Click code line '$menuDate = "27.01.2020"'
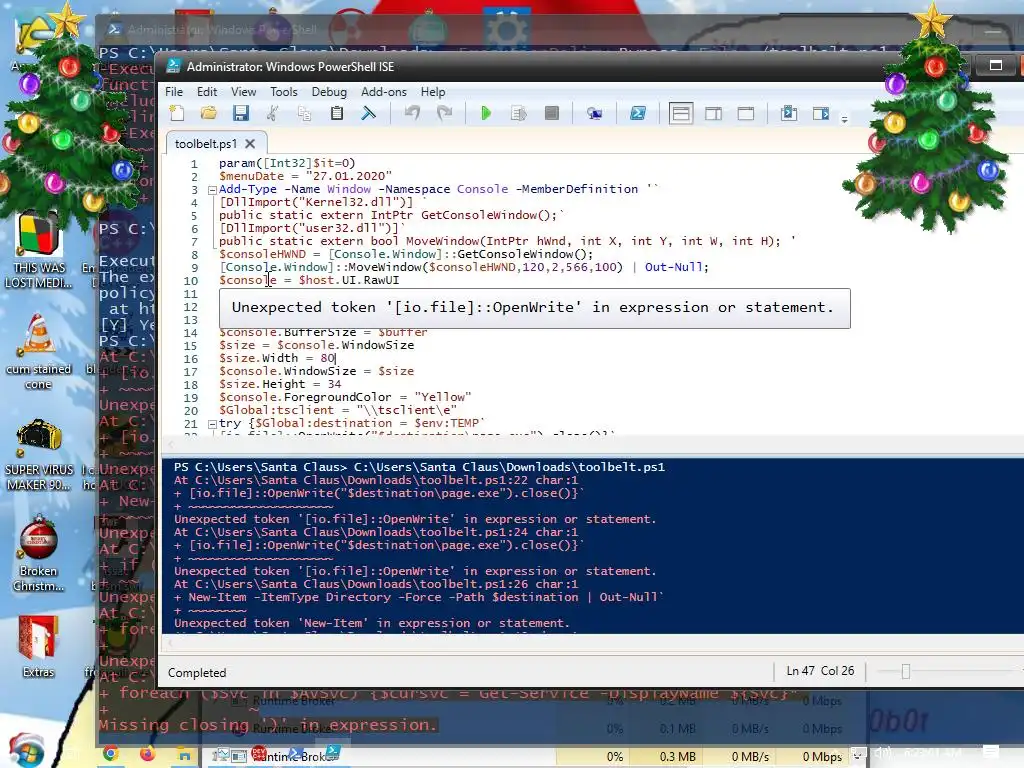 click(x=306, y=176)
